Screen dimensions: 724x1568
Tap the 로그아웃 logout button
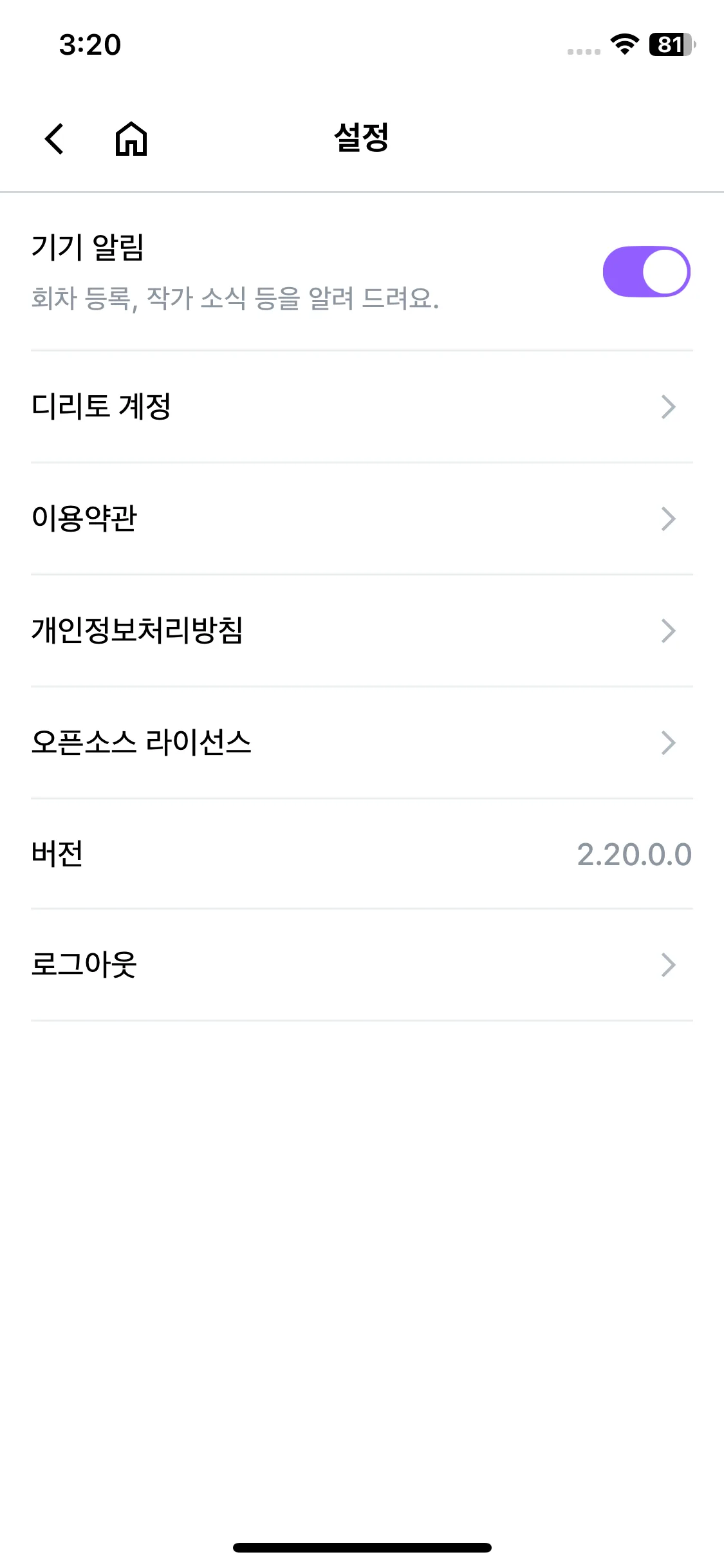pos(84,965)
